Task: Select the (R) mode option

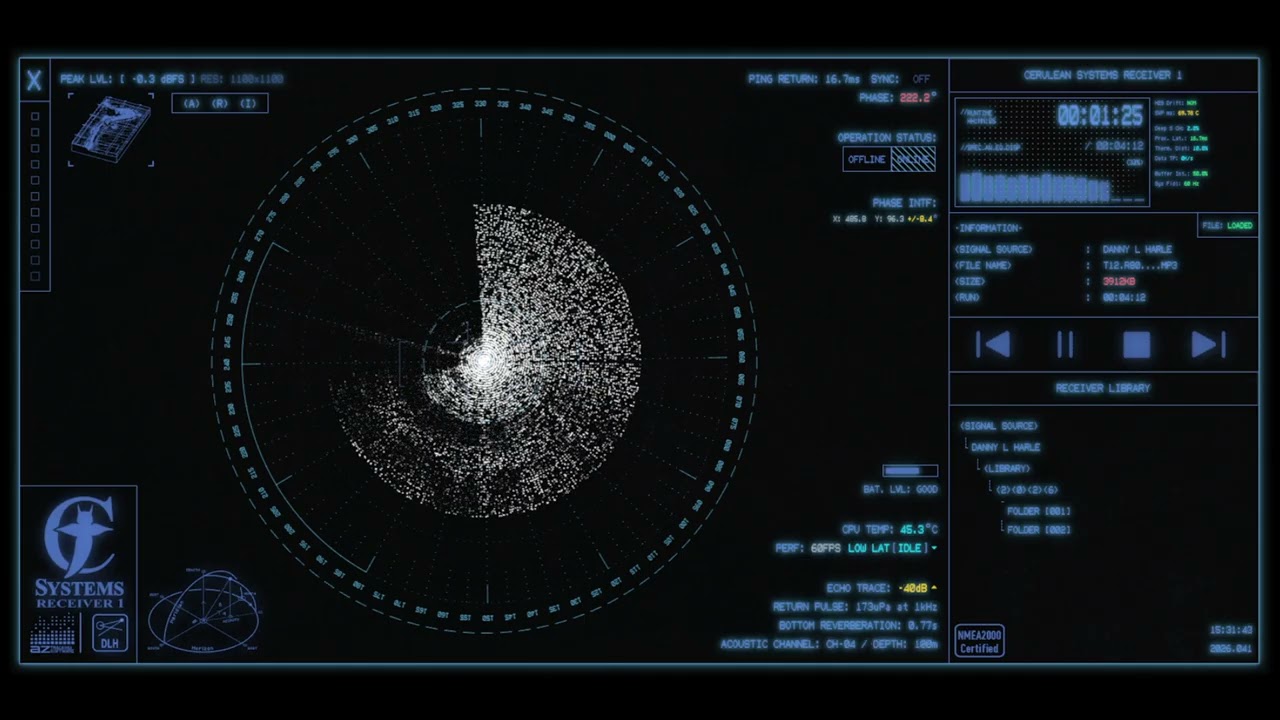Action: click(x=219, y=103)
